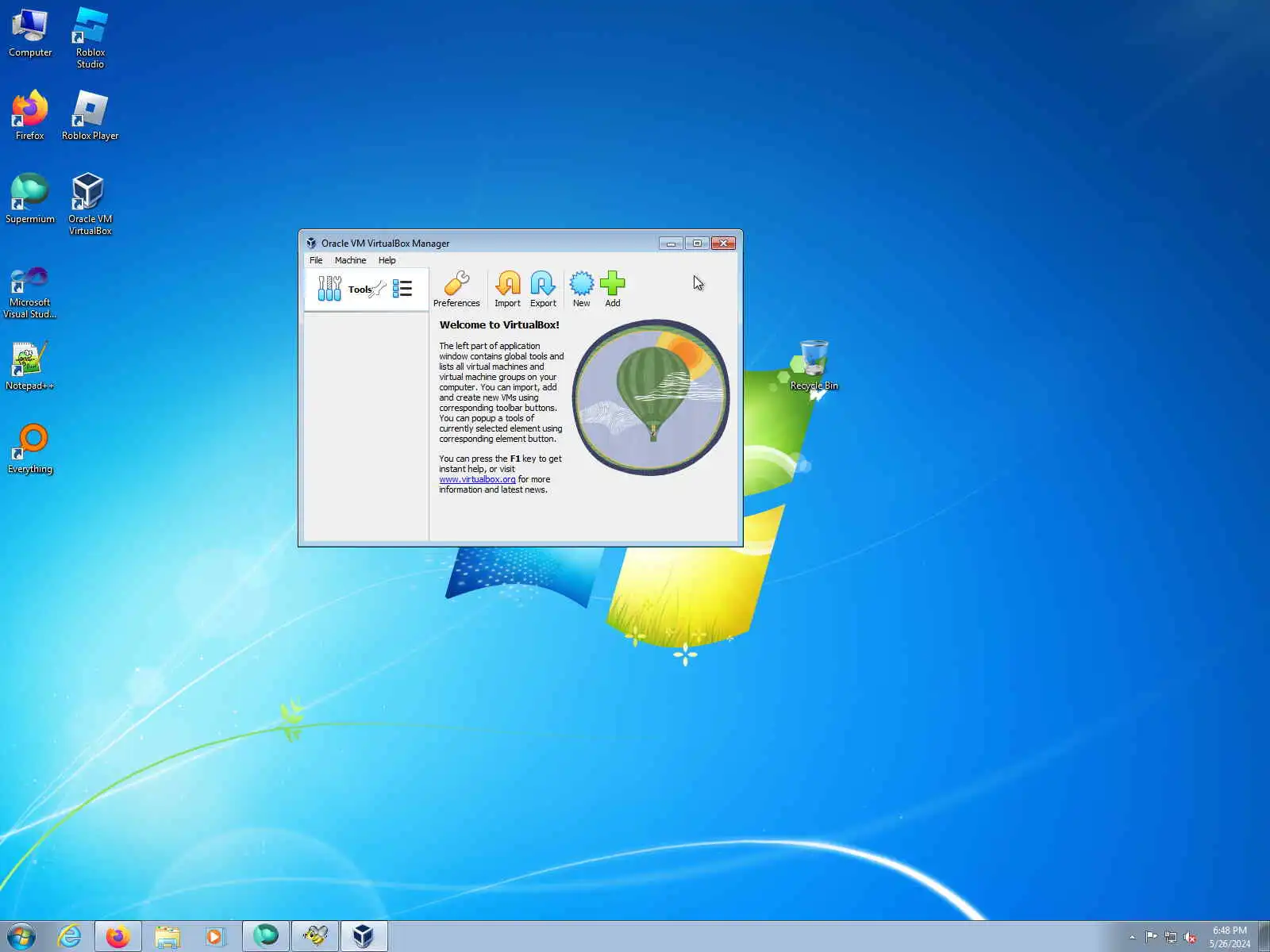Select the Microsoft Visual Studio desktop shortcut
The height and width of the screenshot is (952, 1270).
pyautogui.click(x=30, y=293)
